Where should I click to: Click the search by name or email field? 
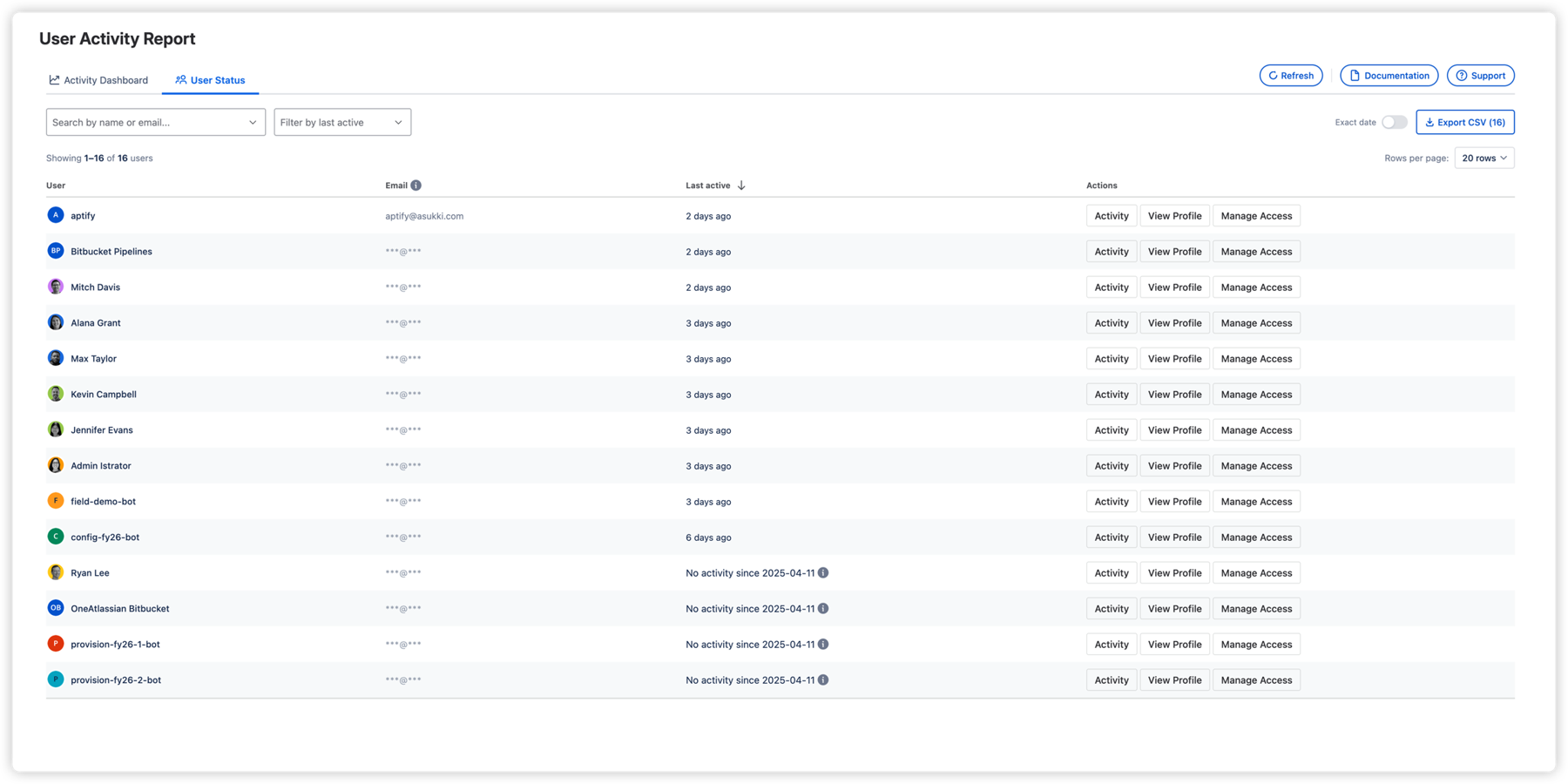point(139,122)
